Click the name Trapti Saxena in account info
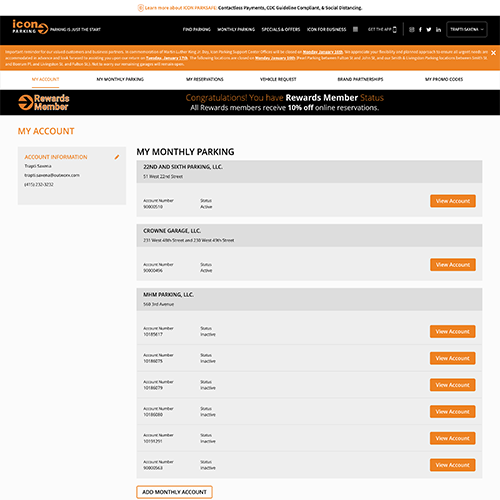Screen dimensions: 500x500 pos(38,166)
